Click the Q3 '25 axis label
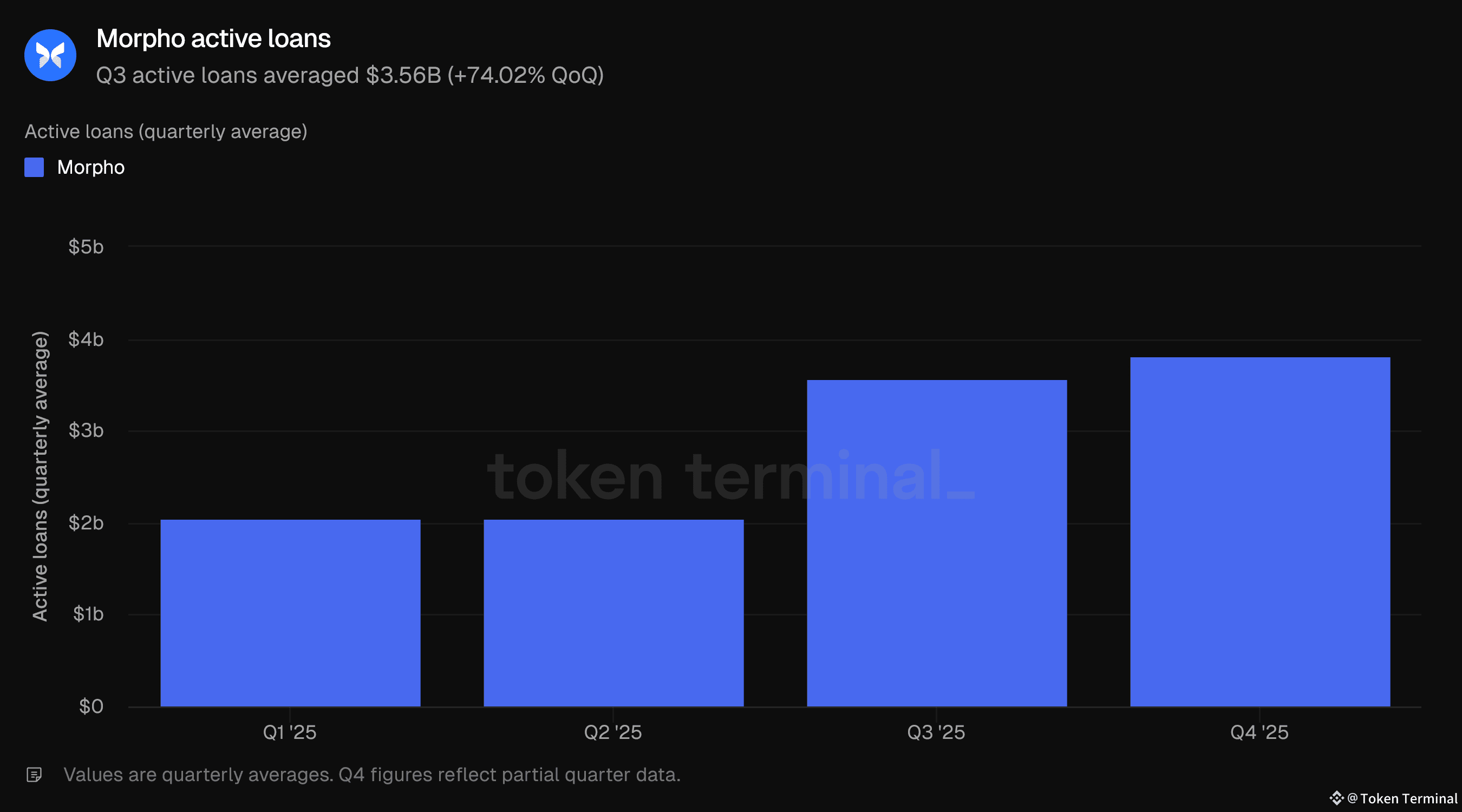 (x=936, y=732)
